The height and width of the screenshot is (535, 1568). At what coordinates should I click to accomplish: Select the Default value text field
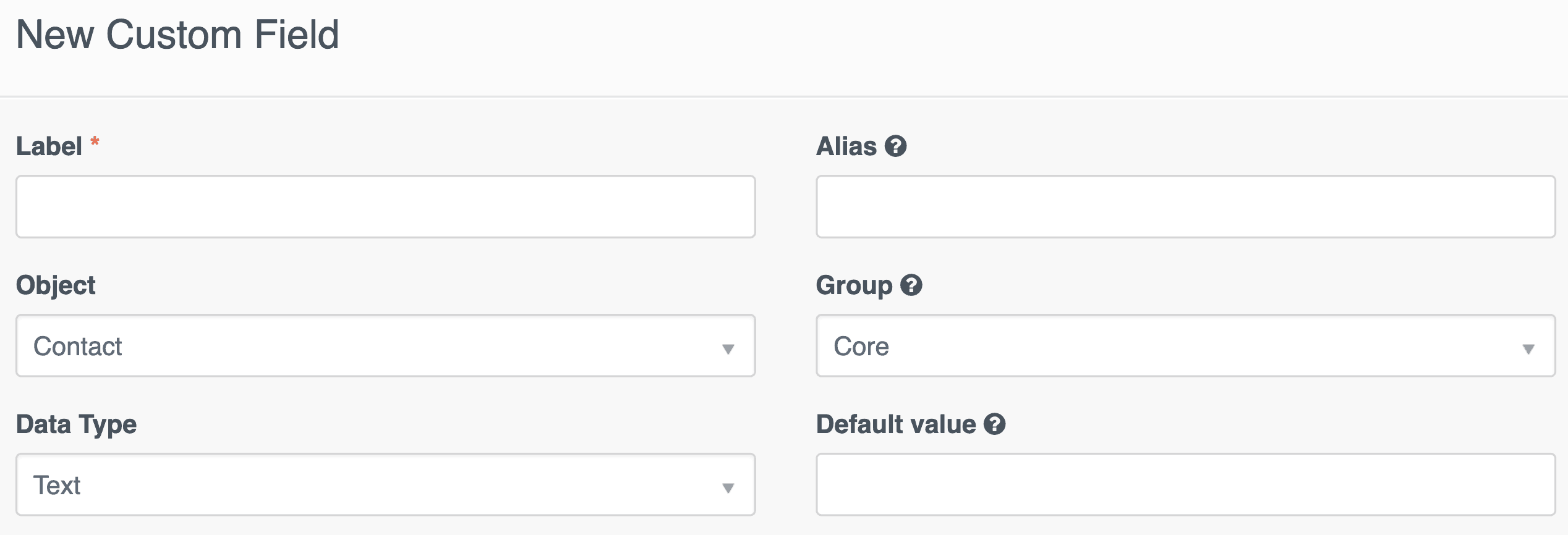click(1185, 485)
